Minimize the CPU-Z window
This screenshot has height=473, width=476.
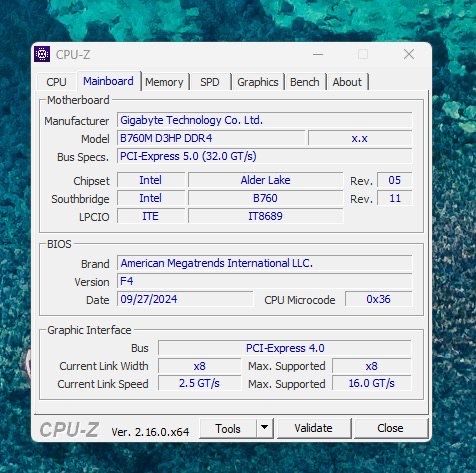(x=318, y=54)
